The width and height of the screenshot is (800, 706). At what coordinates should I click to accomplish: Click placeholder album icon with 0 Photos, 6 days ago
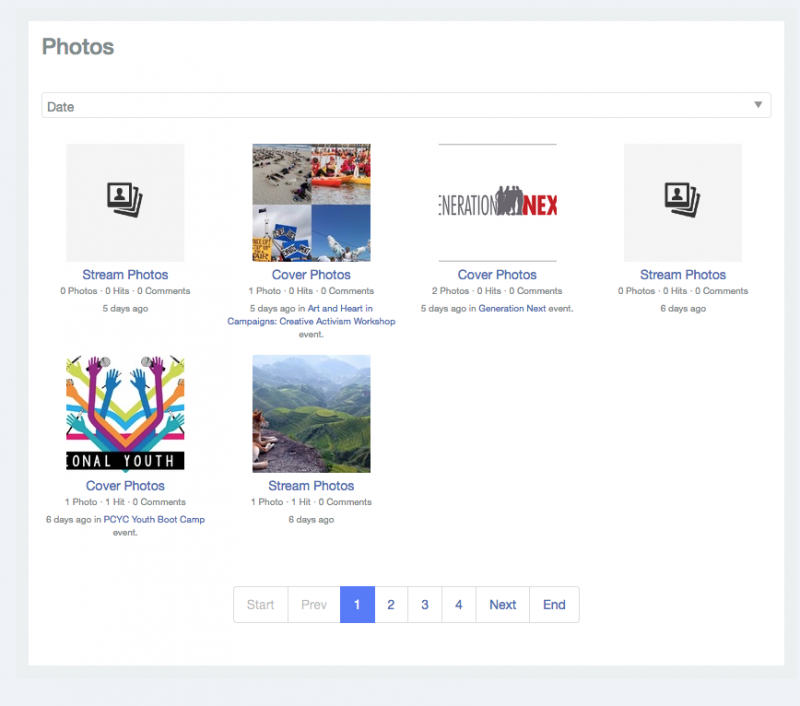(683, 203)
